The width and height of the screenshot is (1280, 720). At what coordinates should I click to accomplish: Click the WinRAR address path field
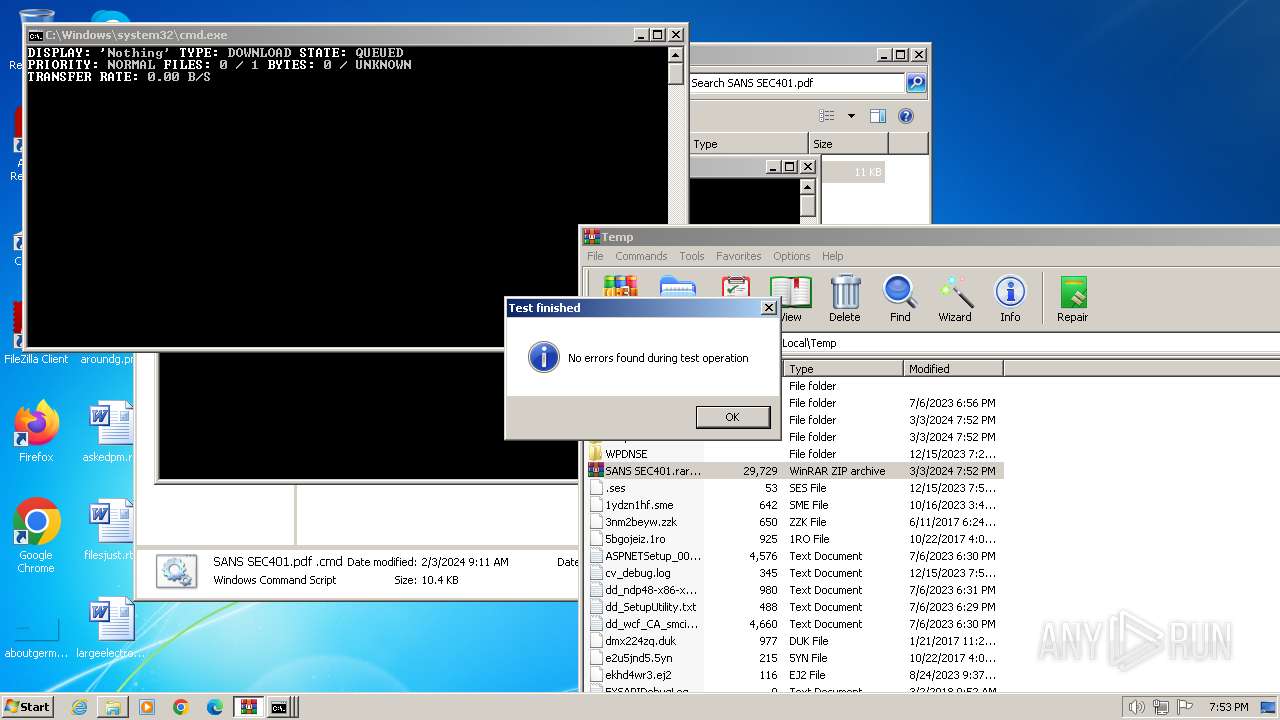(x=1028, y=343)
